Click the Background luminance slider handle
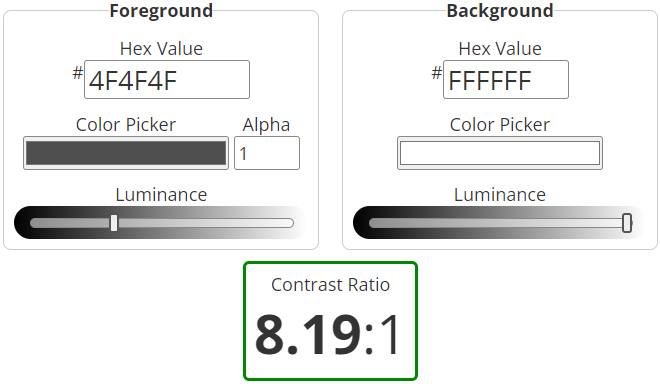This screenshot has height=384, width=660. [x=627, y=223]
